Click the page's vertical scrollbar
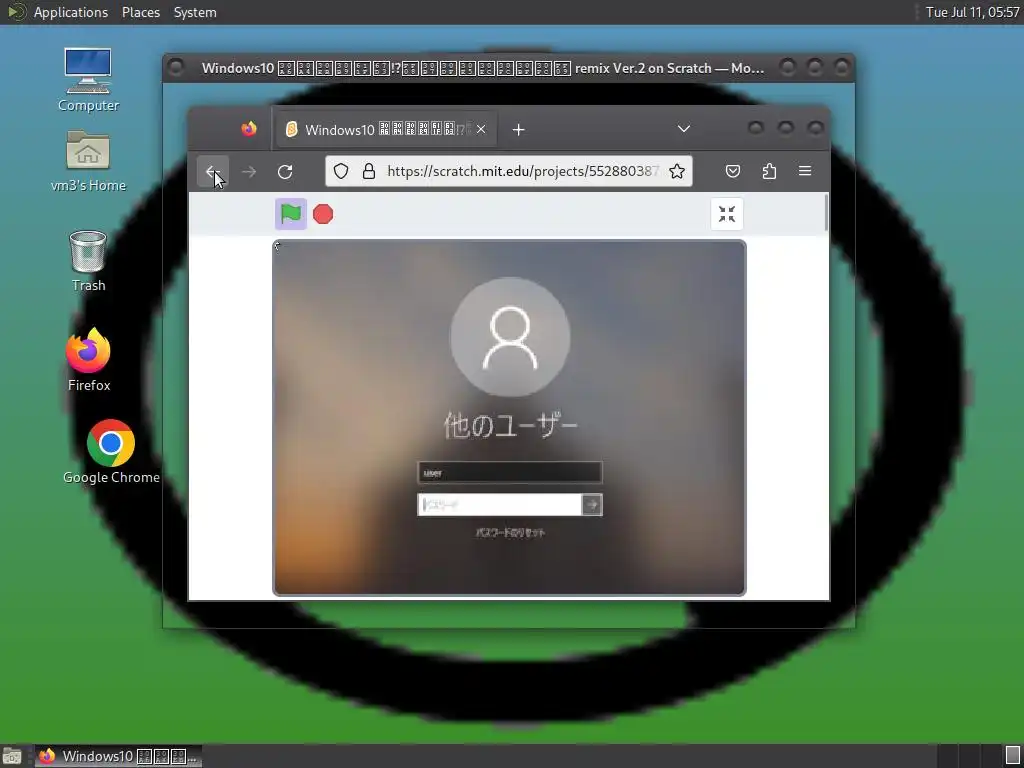This screenshot has width=1024, height=768. [826, 212]
